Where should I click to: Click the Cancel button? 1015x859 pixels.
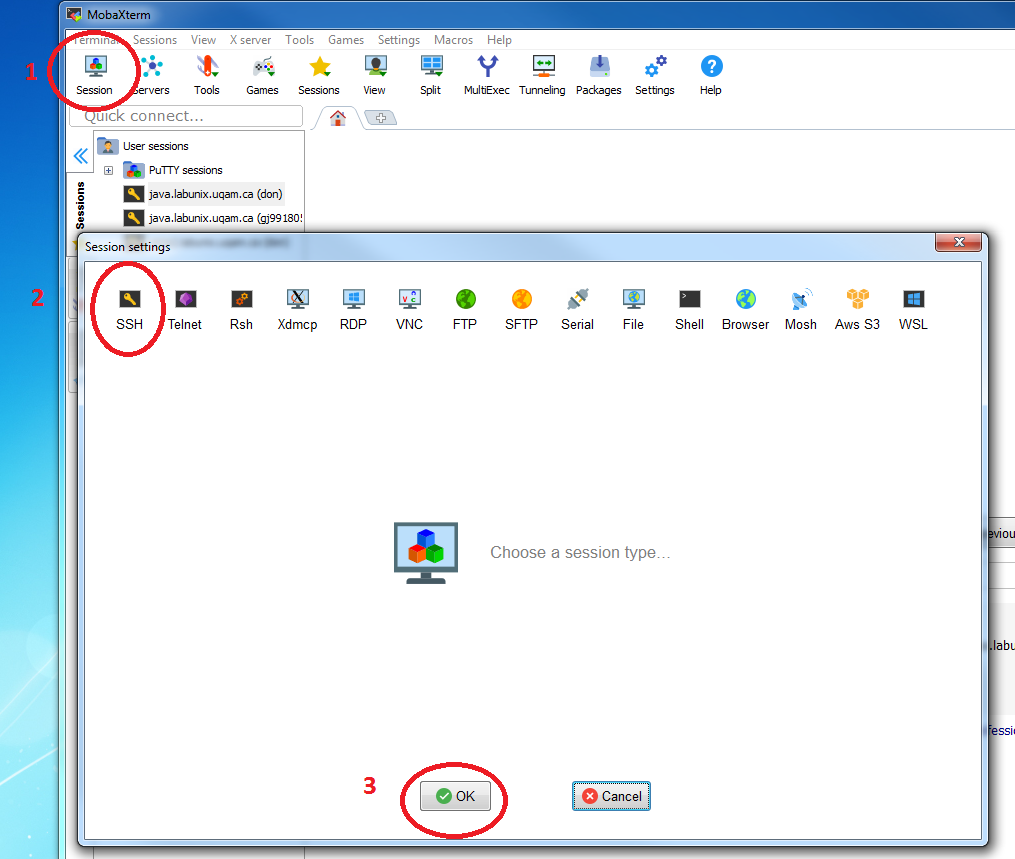[611, 796]
